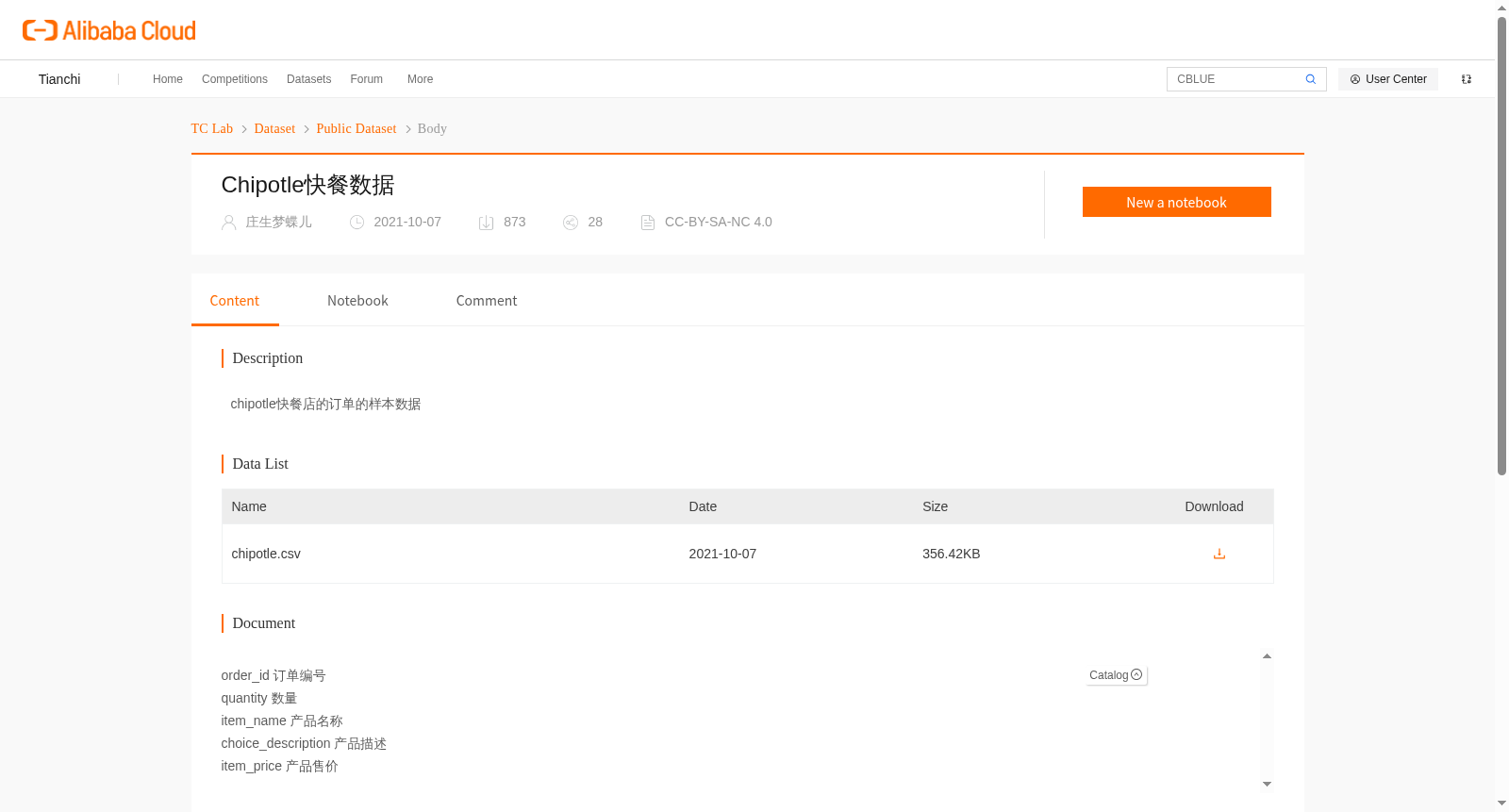Viewport: 1509px width, 812px height.
Task: Click the page scrollbar top arrow
Action: point(1501,8)
